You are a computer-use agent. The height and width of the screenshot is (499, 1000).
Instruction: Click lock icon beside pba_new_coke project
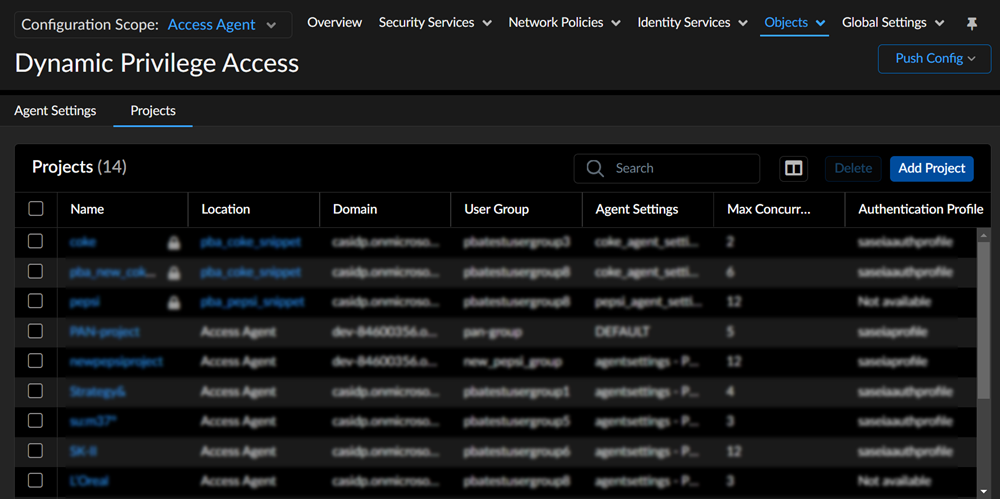(x=174, y=272)
